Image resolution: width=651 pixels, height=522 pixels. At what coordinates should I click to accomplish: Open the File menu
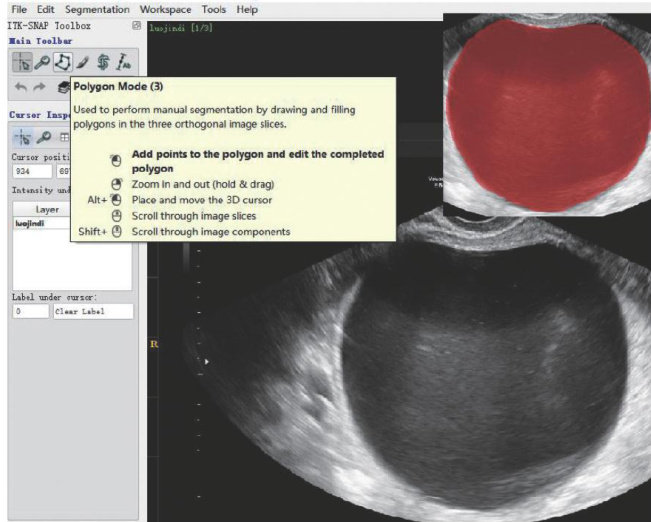tap(19, 9)
